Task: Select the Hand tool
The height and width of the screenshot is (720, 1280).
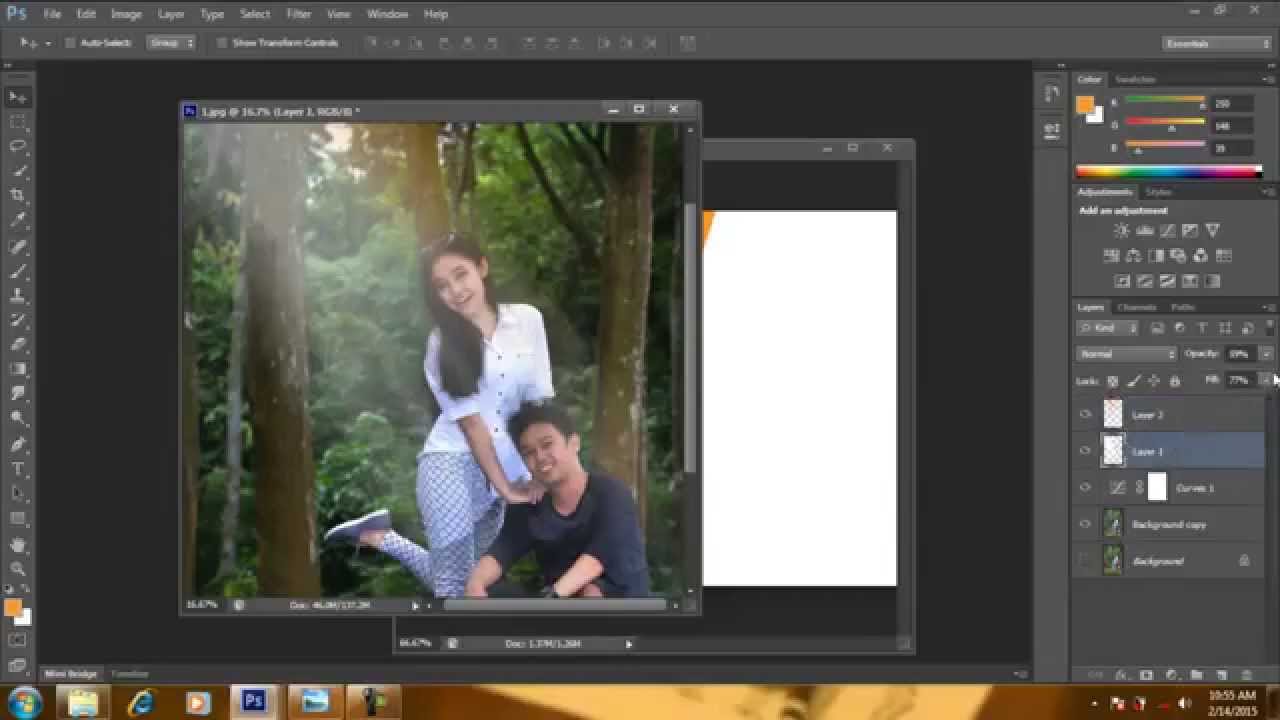Action: (18, 545)
